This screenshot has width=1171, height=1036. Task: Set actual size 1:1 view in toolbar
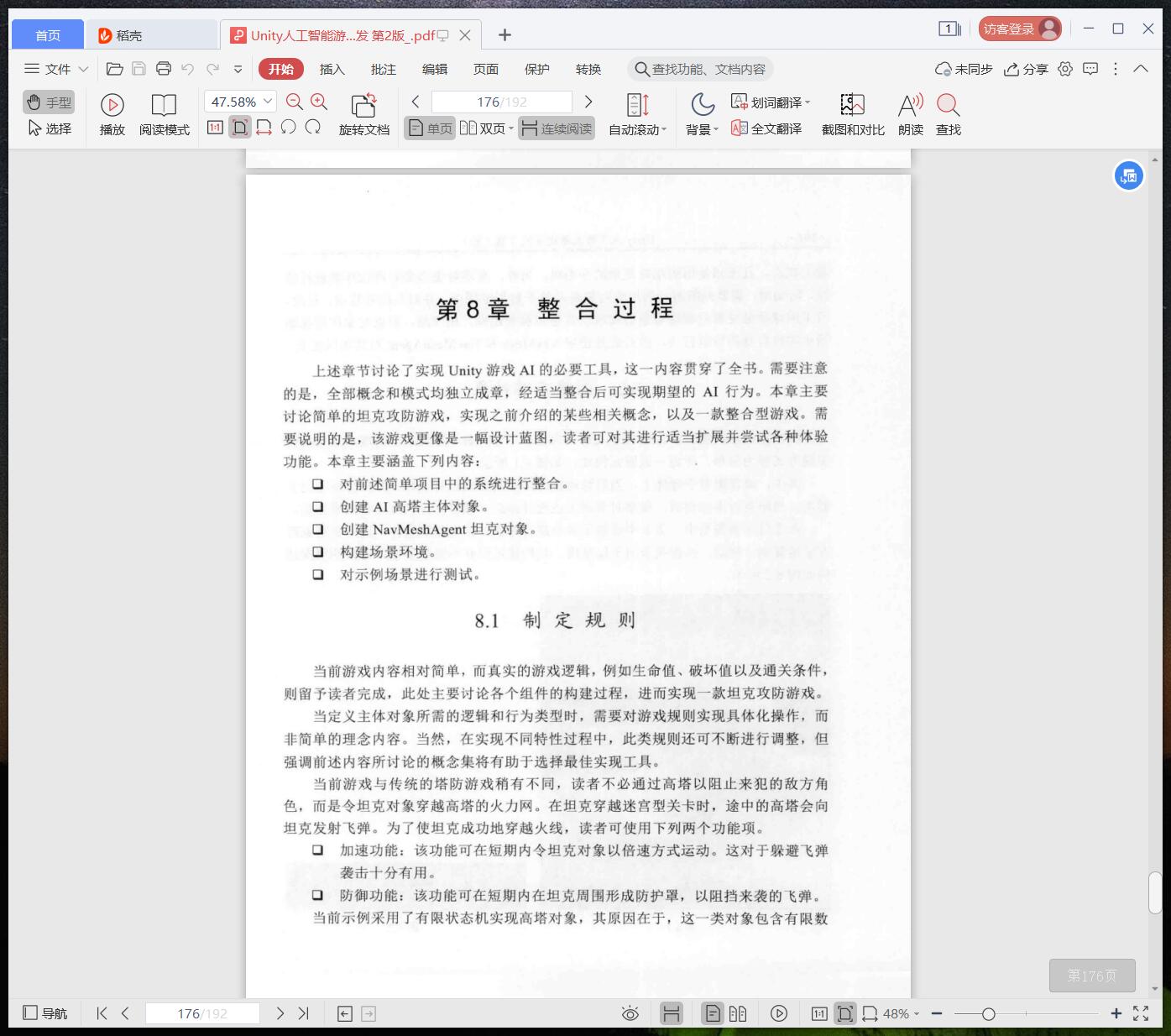click(216, 128)
